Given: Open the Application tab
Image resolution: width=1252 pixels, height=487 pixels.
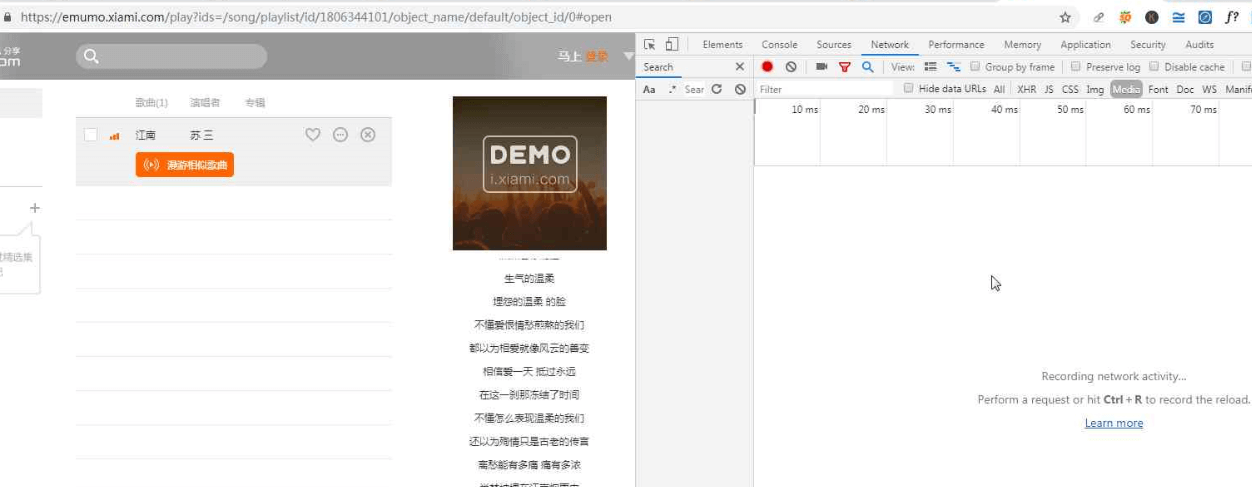Looking at the screenshot, I should (1085, 44).
